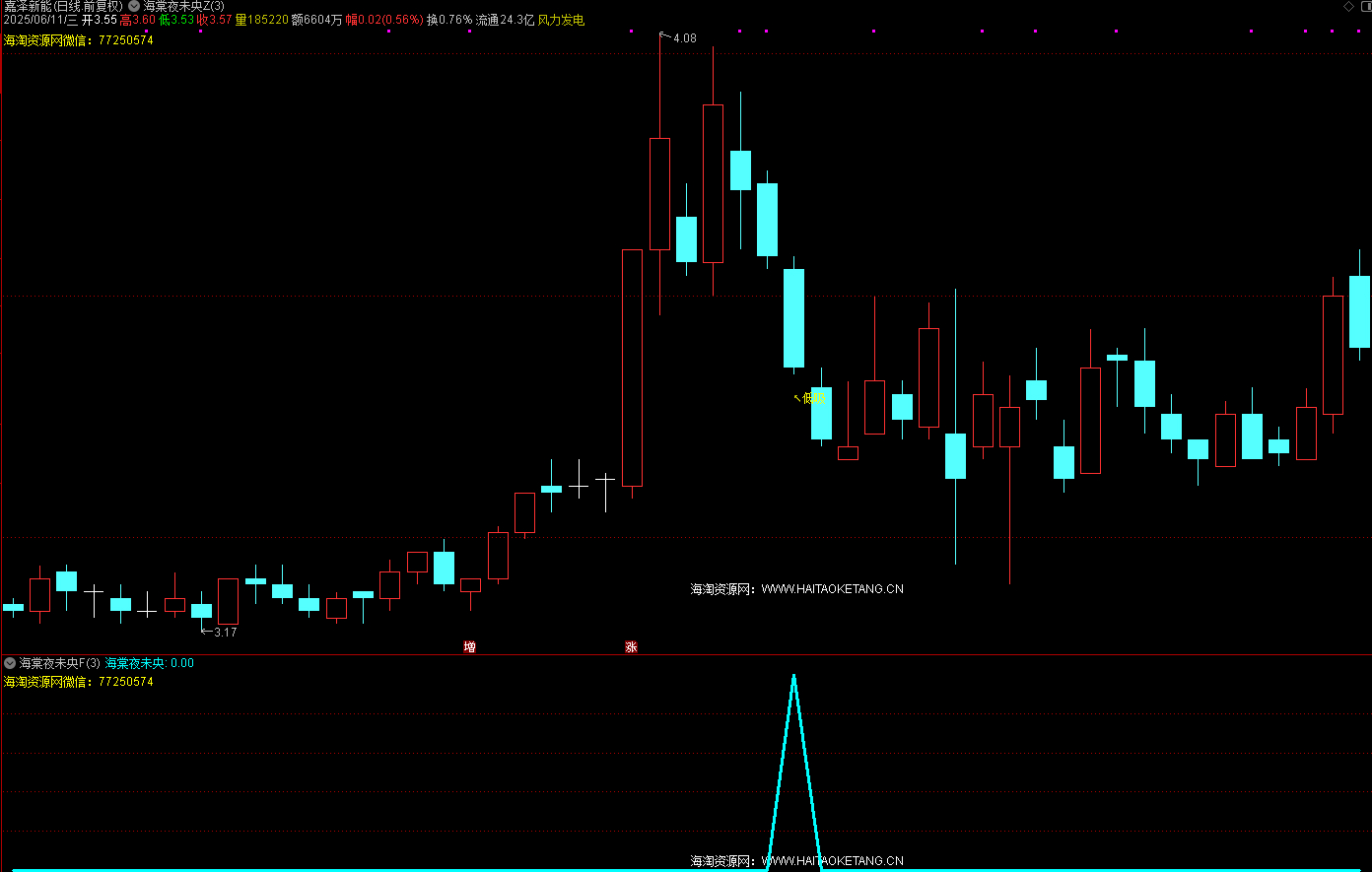Click the tall candle under the 4.08 label
This screenshot has height=872, width=1372.
click(659, 193)
